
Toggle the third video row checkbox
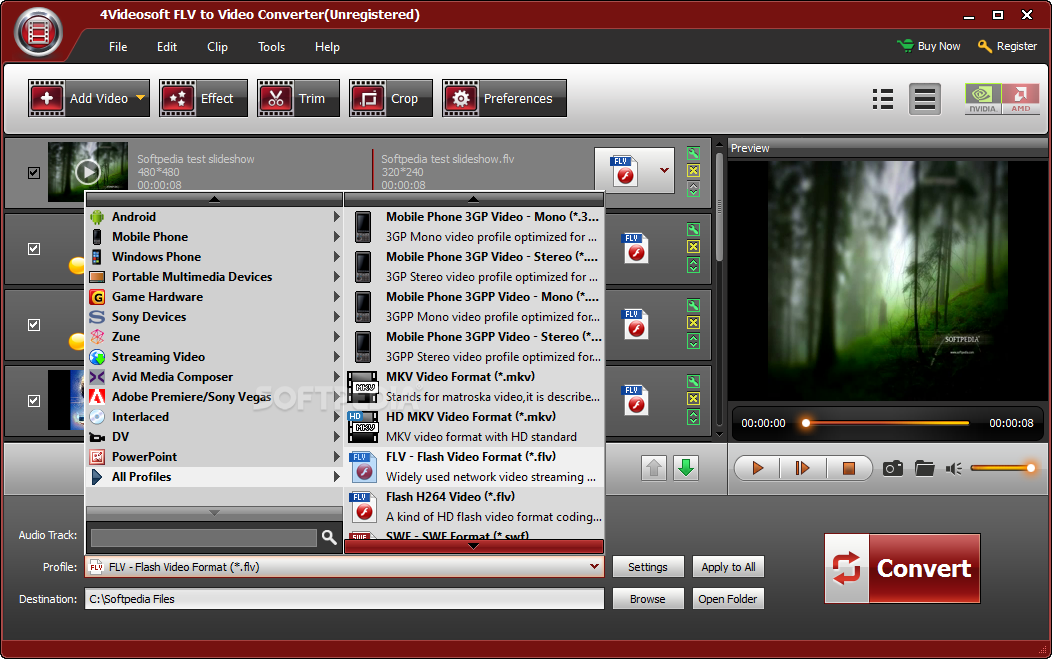(34, 325)
